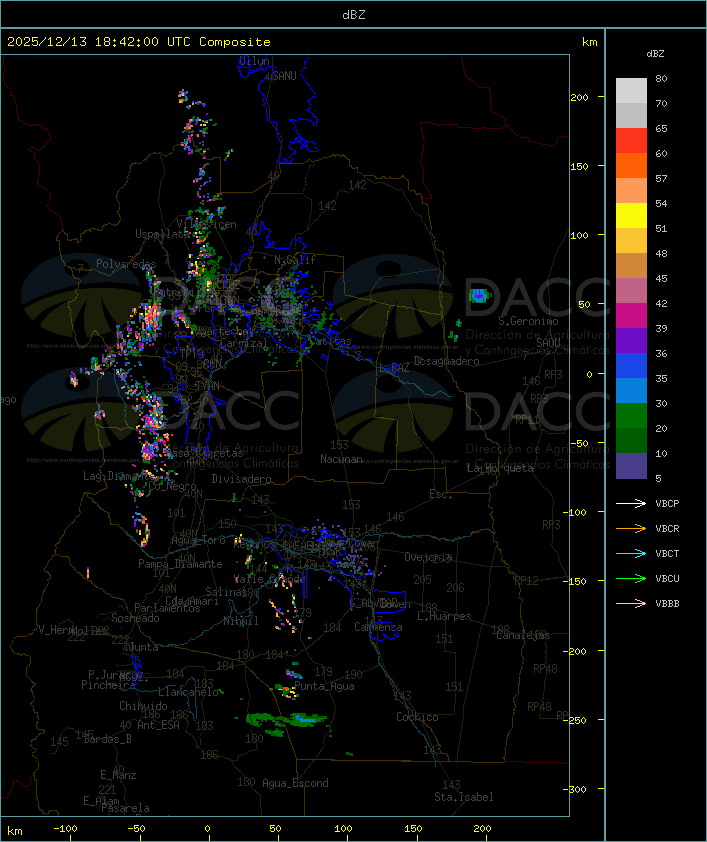Click the green VBCU arrow icon
The width and height of the screenshot is (707, 842).
coord(631,578)
